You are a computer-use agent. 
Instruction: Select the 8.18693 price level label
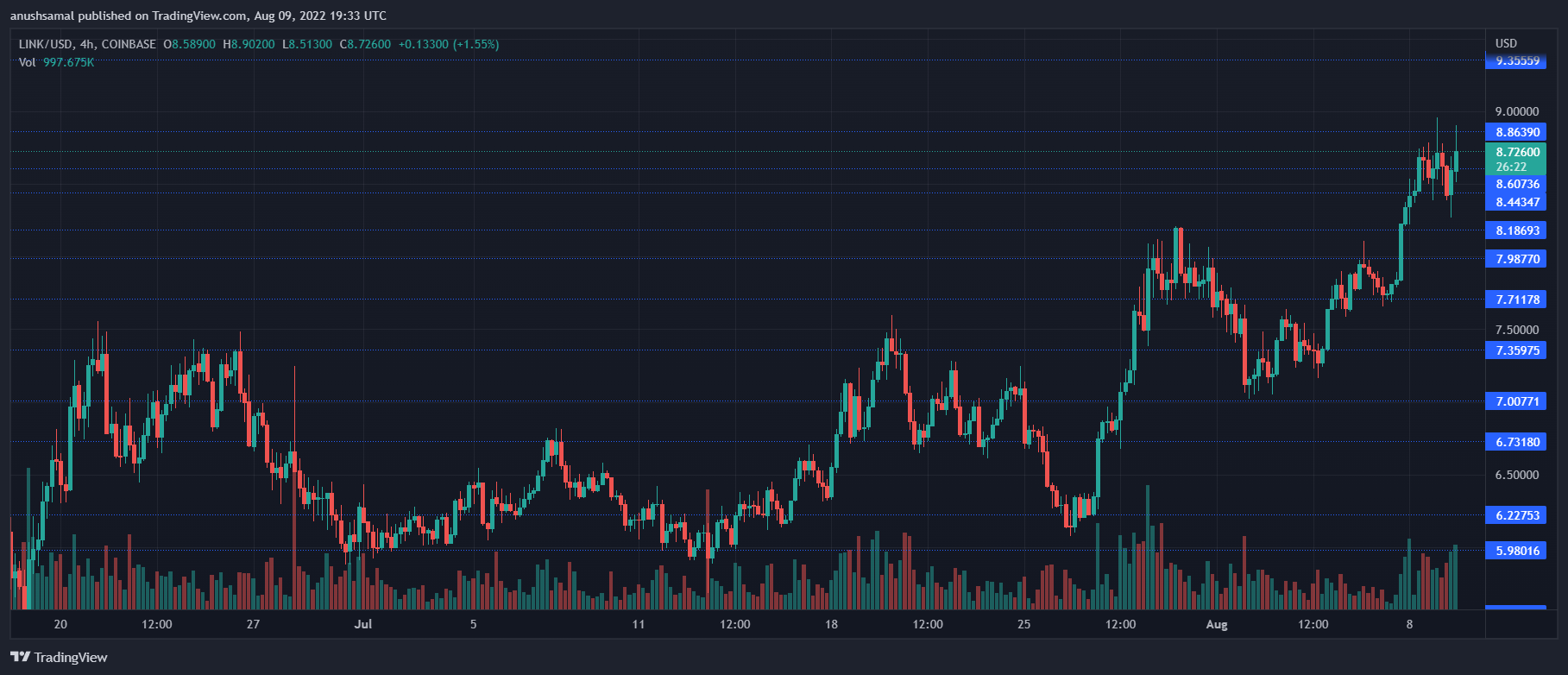coord(1515,230)
